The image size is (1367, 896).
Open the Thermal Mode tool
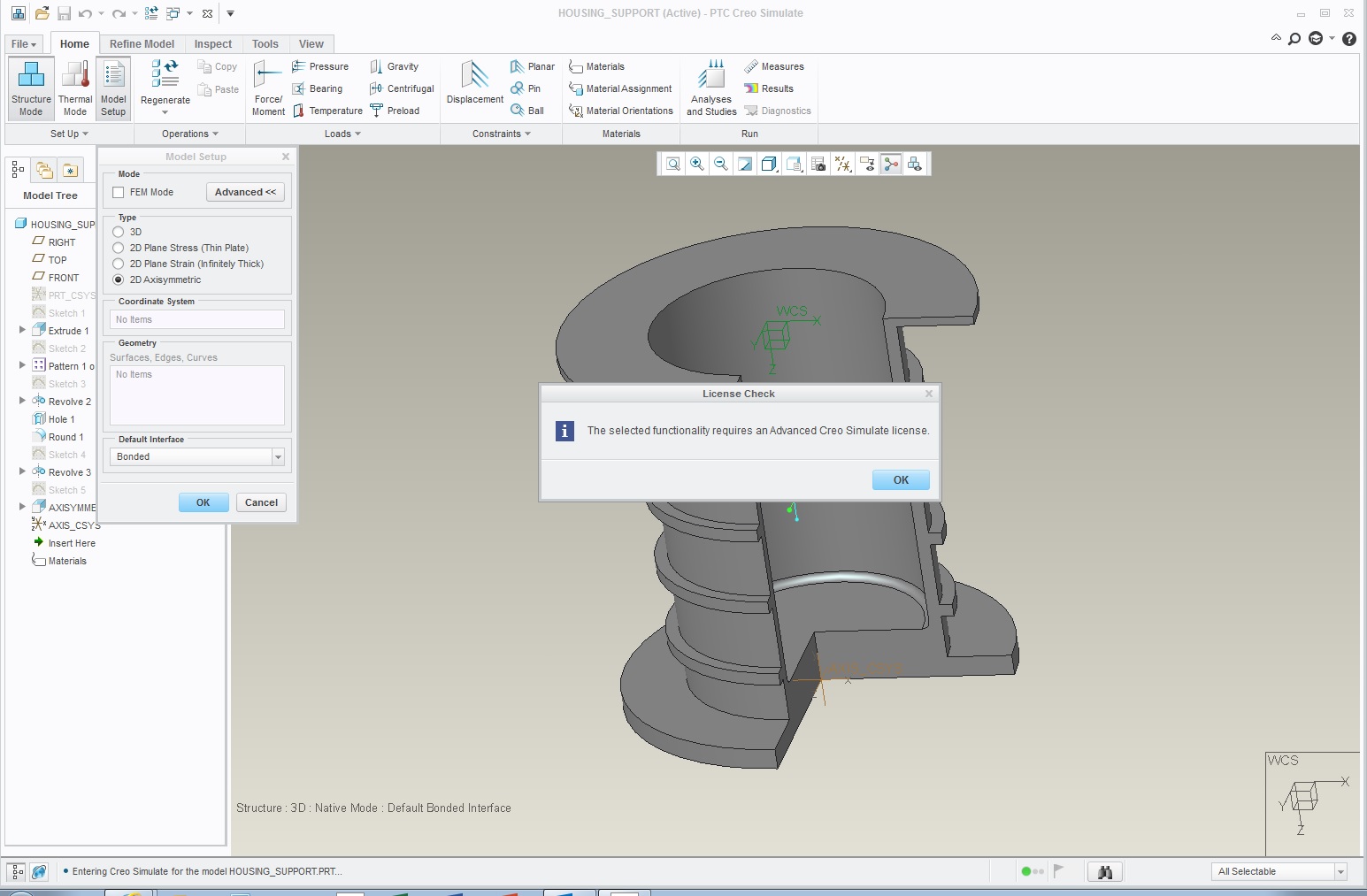tap(75, 87)
